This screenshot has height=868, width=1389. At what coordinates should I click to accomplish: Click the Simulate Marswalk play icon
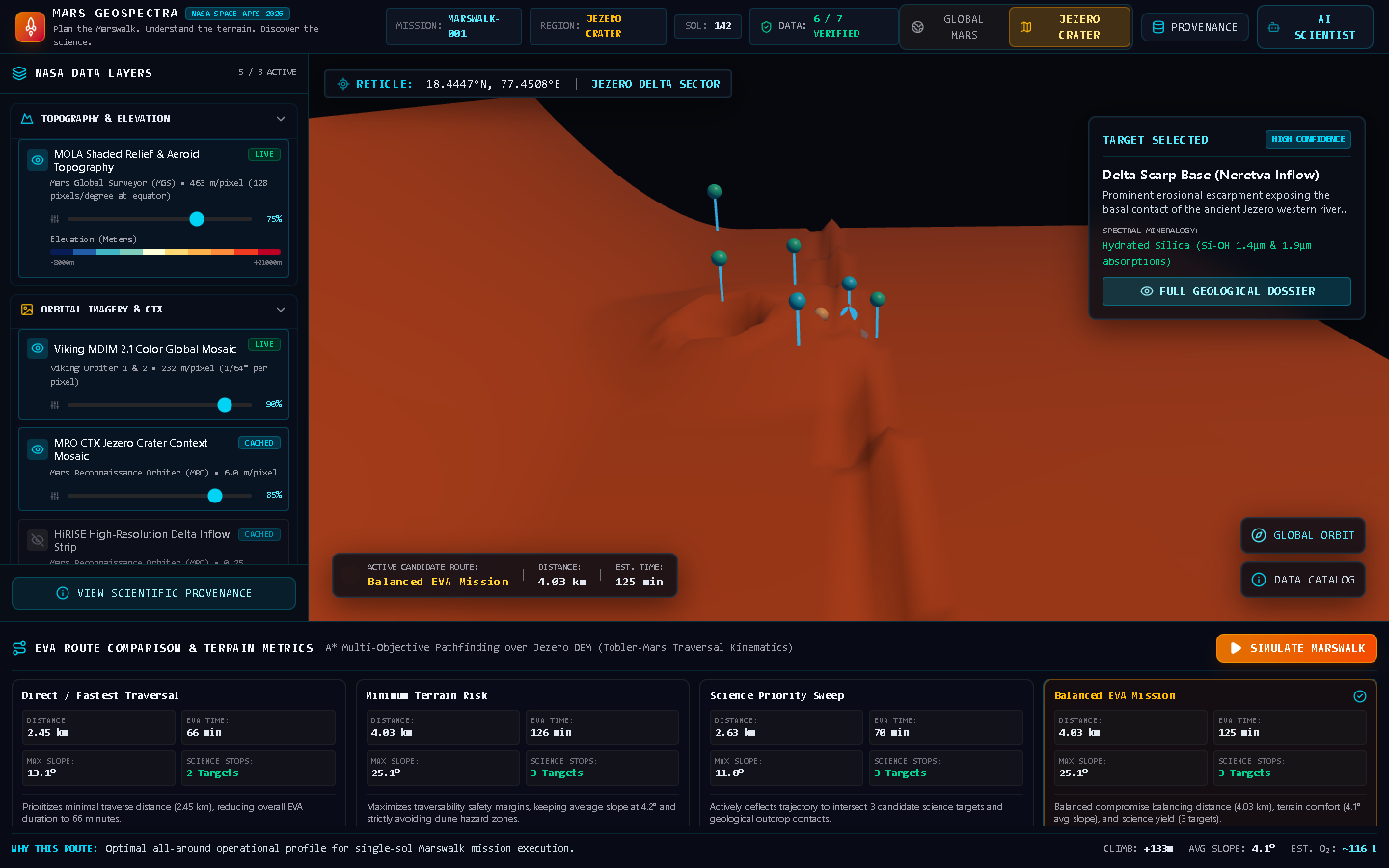point(1236,648)
